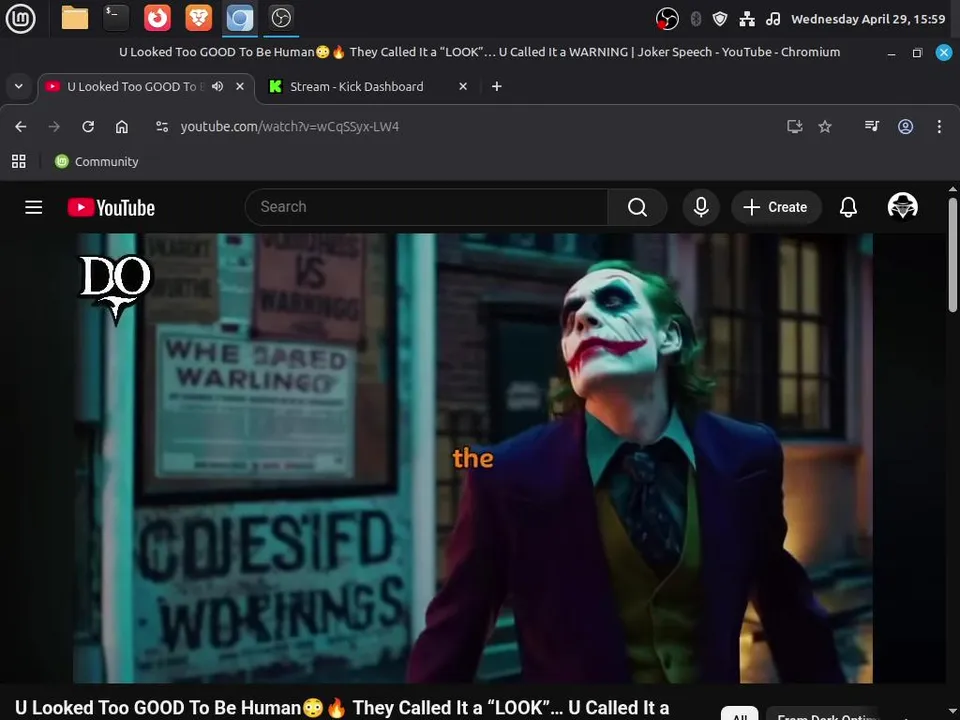Image resolution: width=960 pixels, height=720 pixels.
Task: Go to YouTube home via logo
Action: [x=111, y=208]
